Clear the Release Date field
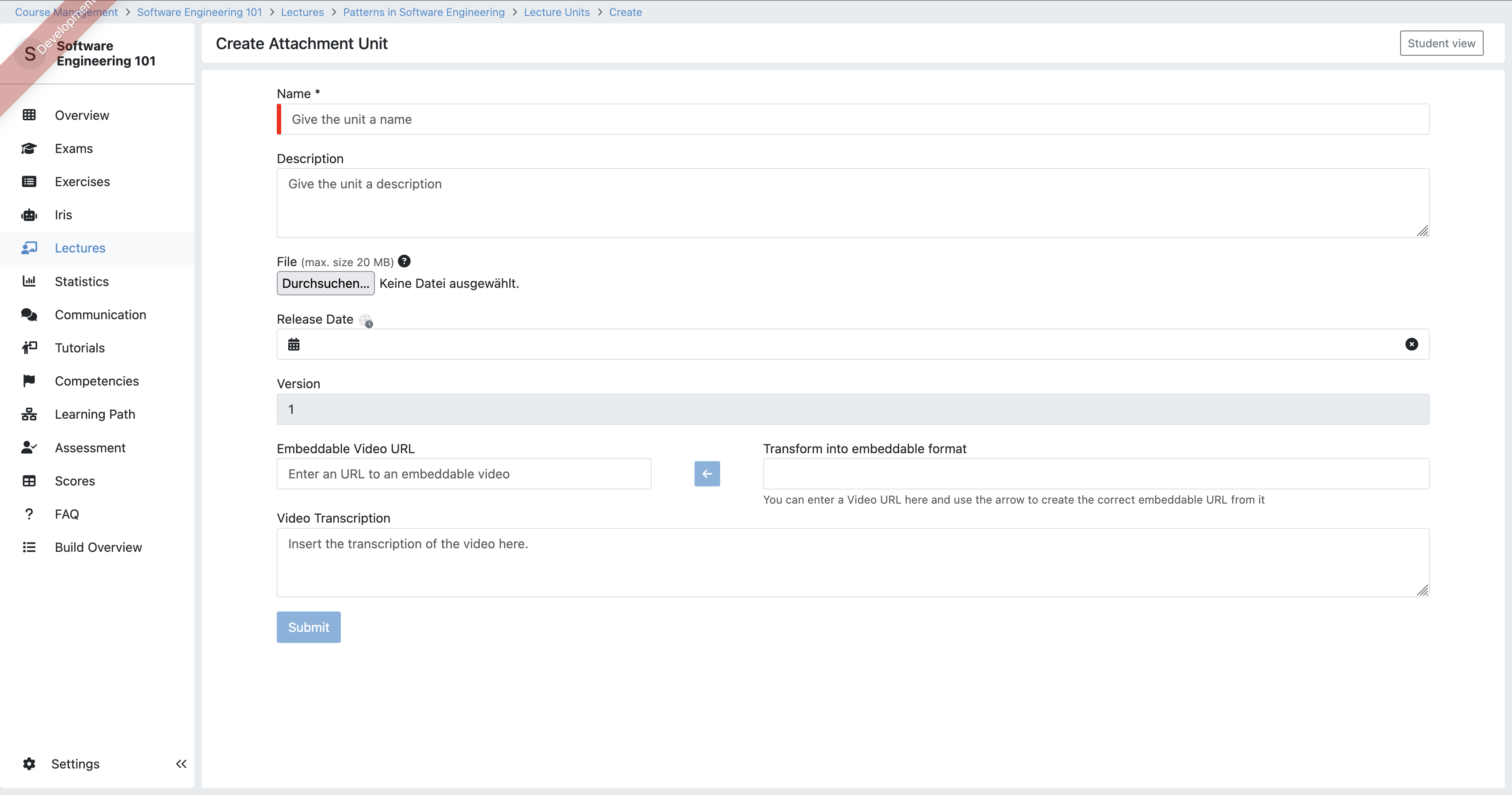Image resolution: width=1512 pixels, height=795 pixels. pyautogui.click(x=1411, y=344)
